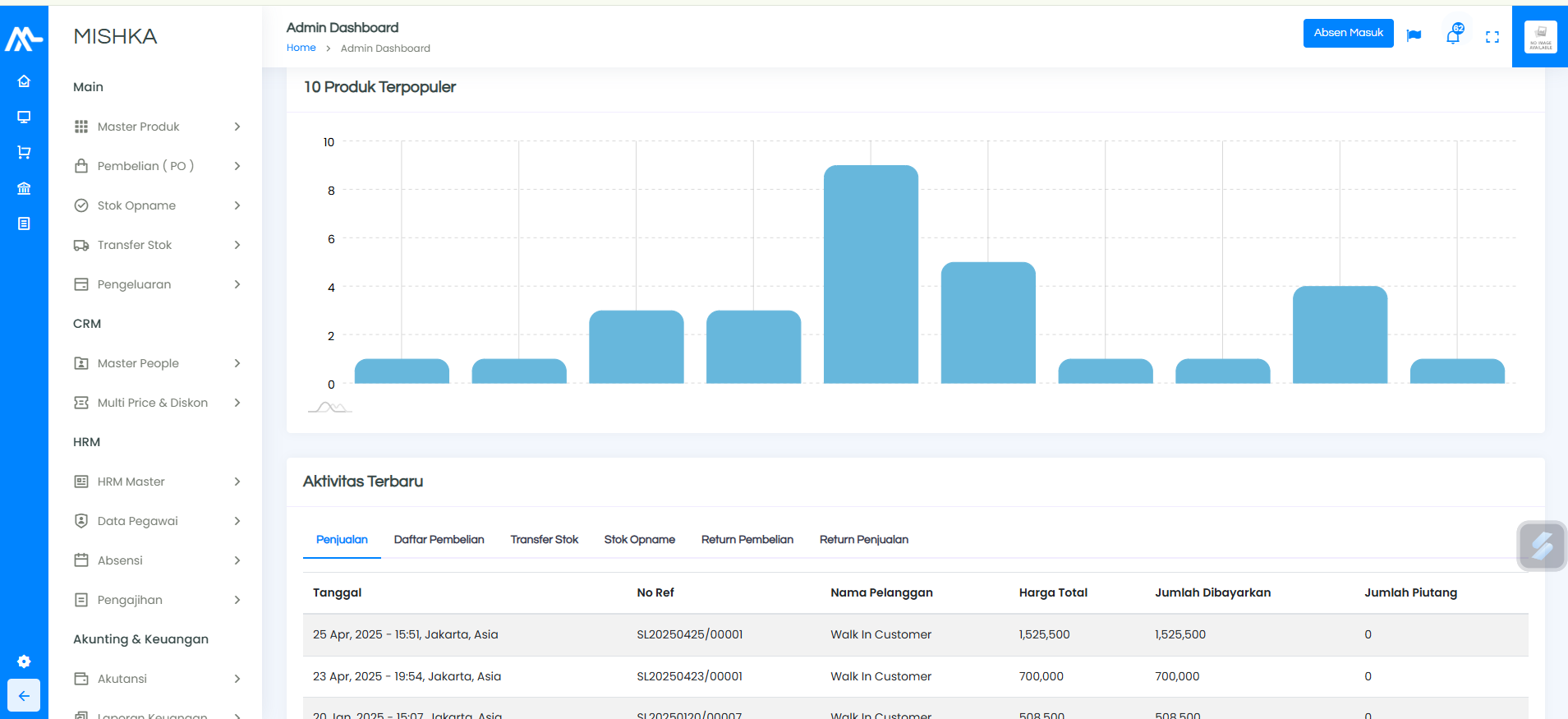The image size is (1568, 719).
Task: Open the monitor icon in left rail
Action: pos(24,117)
